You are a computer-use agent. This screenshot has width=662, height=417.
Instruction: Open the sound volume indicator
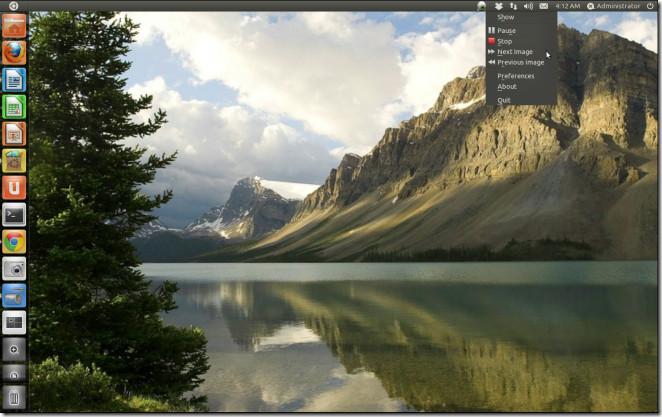tap(528, 6)
